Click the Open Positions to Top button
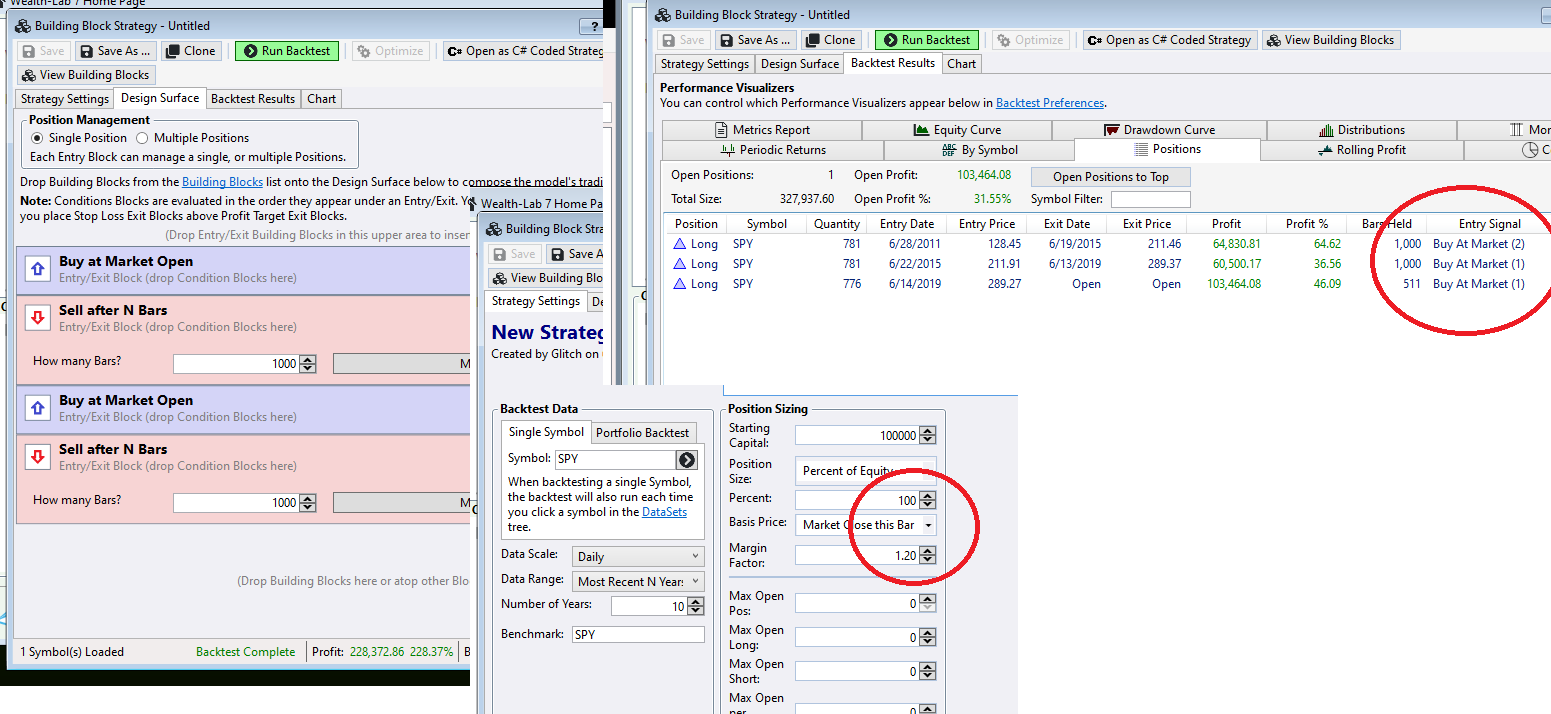Image resolution: width=1551 pixels, height=714 pixels. coord(1110,177)
